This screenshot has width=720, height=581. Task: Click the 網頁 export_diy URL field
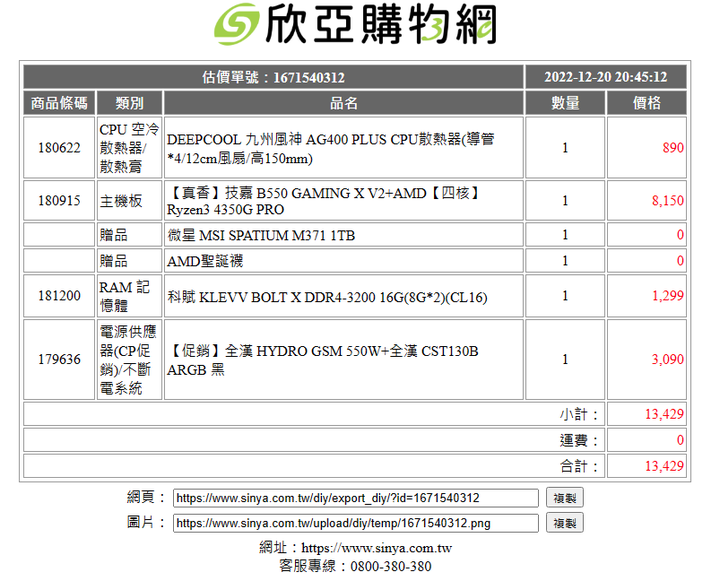(x=355, y=498)
